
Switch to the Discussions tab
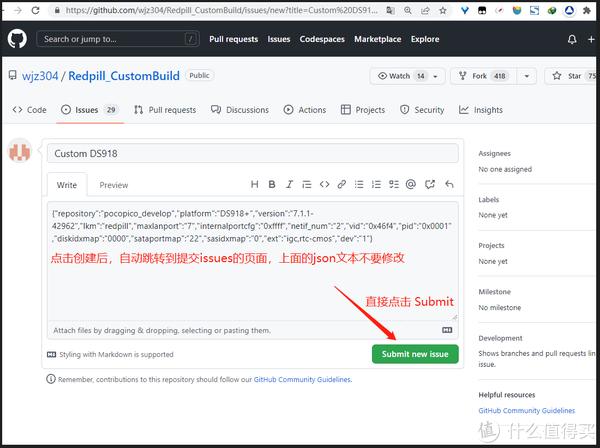click(x=240, y=110)
